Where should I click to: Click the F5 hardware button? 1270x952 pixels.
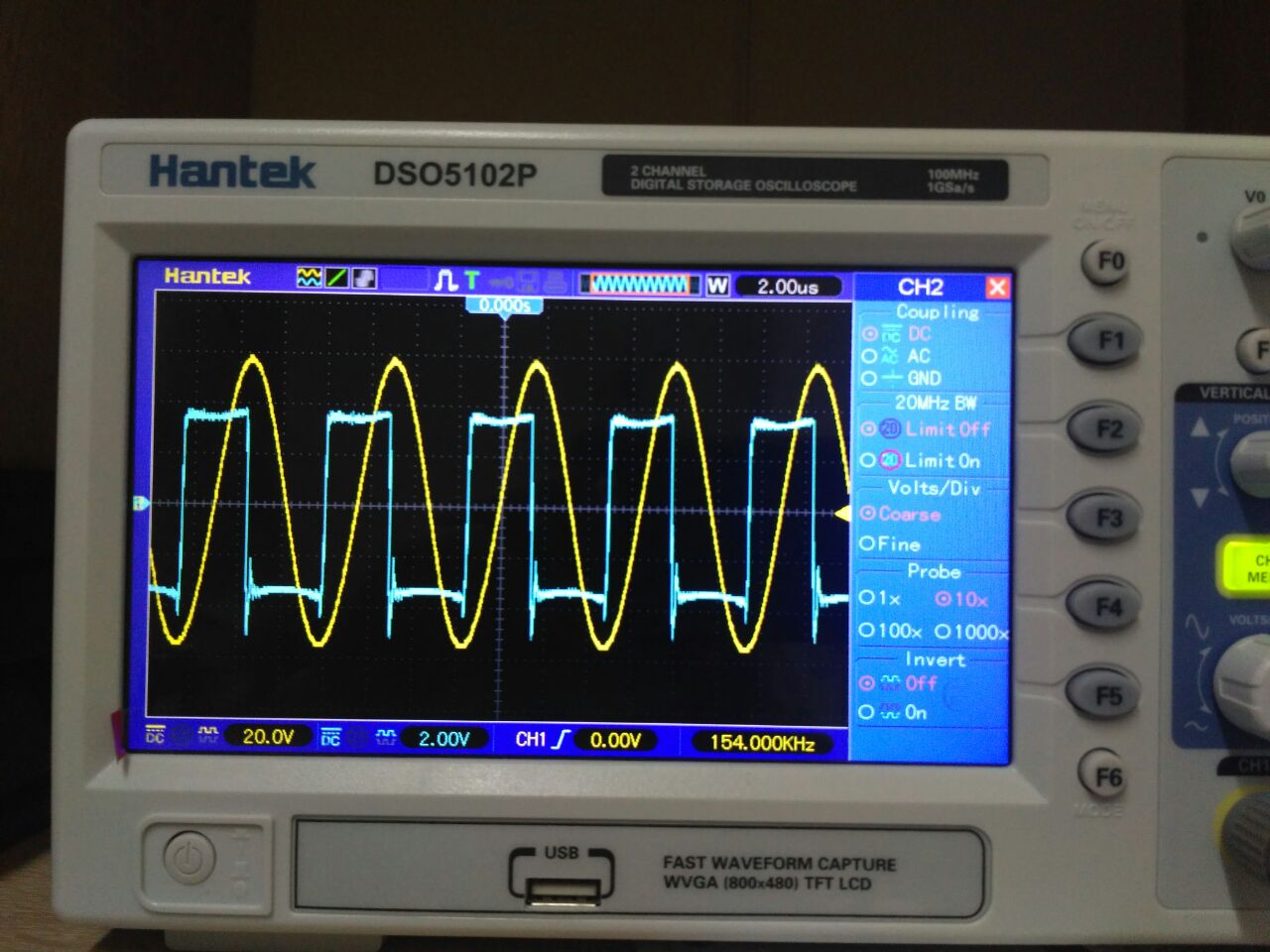click(x=1104, y=695)
